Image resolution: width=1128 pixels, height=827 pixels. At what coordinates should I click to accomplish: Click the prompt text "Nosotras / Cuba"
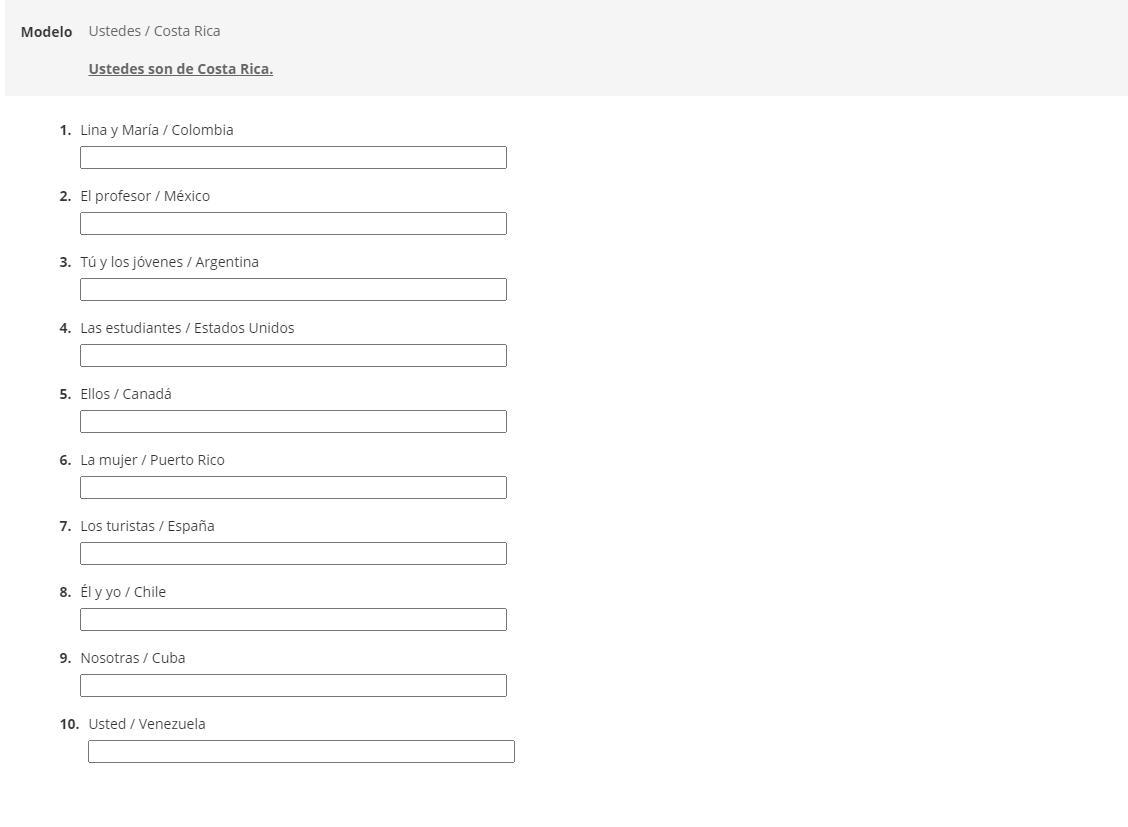pyautogui.click(x=133, y=658)
